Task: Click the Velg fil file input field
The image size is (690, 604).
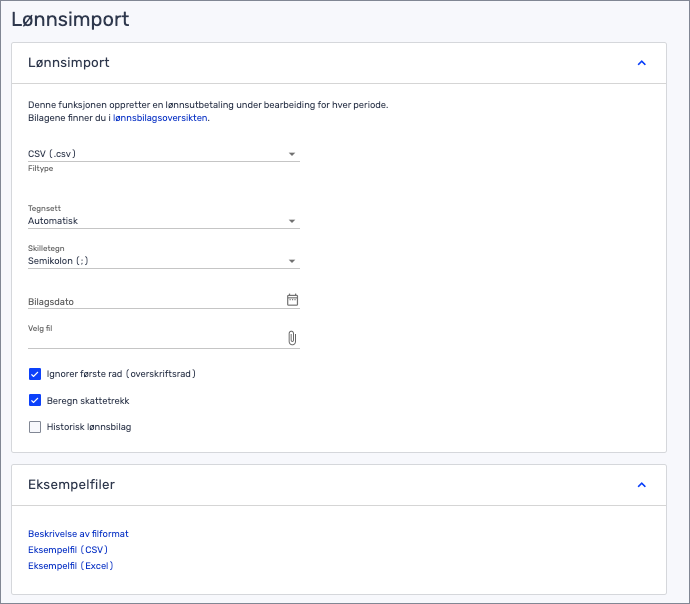Action: 150,339
